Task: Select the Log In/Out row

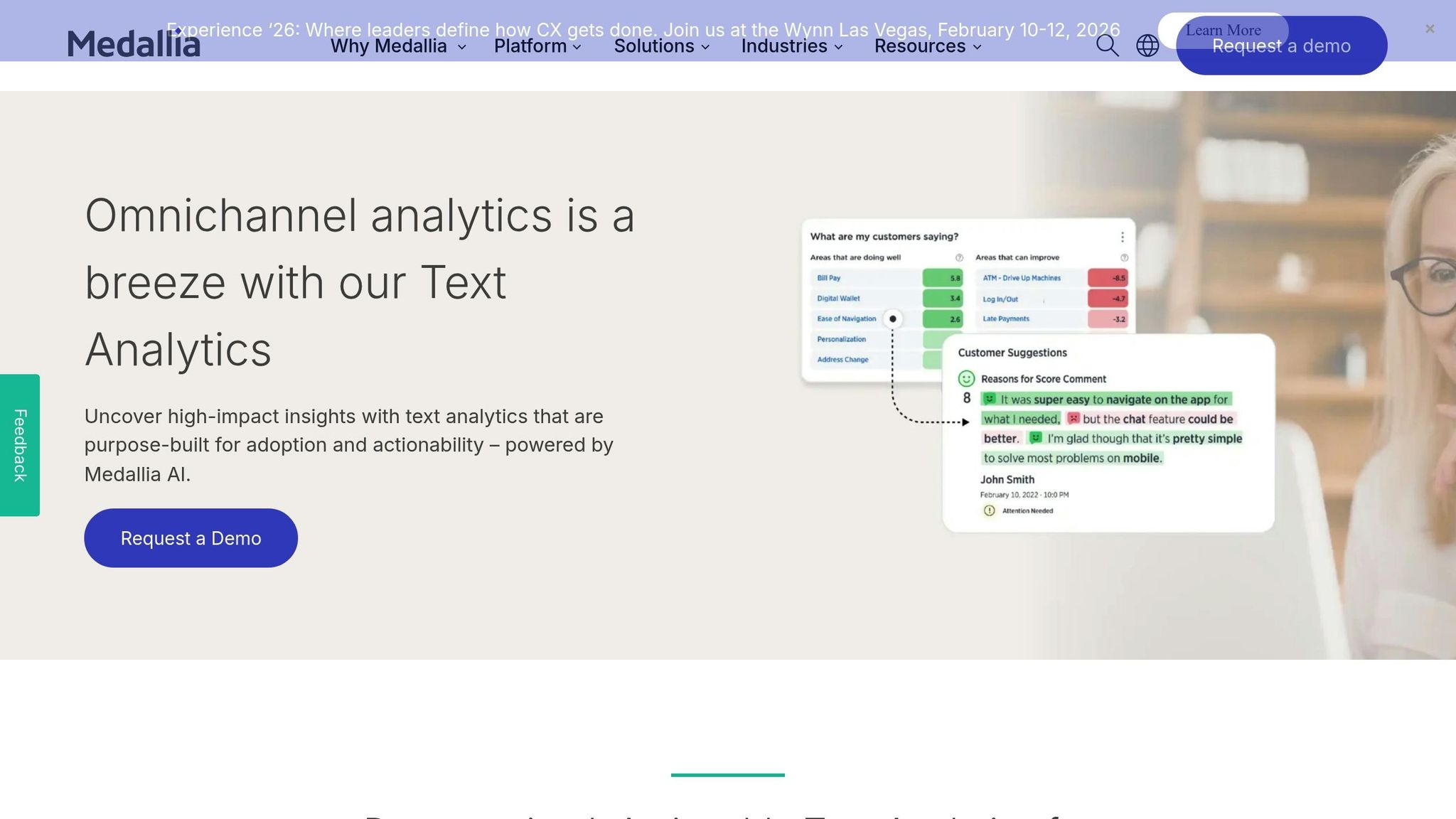Action: (1051, 299)
